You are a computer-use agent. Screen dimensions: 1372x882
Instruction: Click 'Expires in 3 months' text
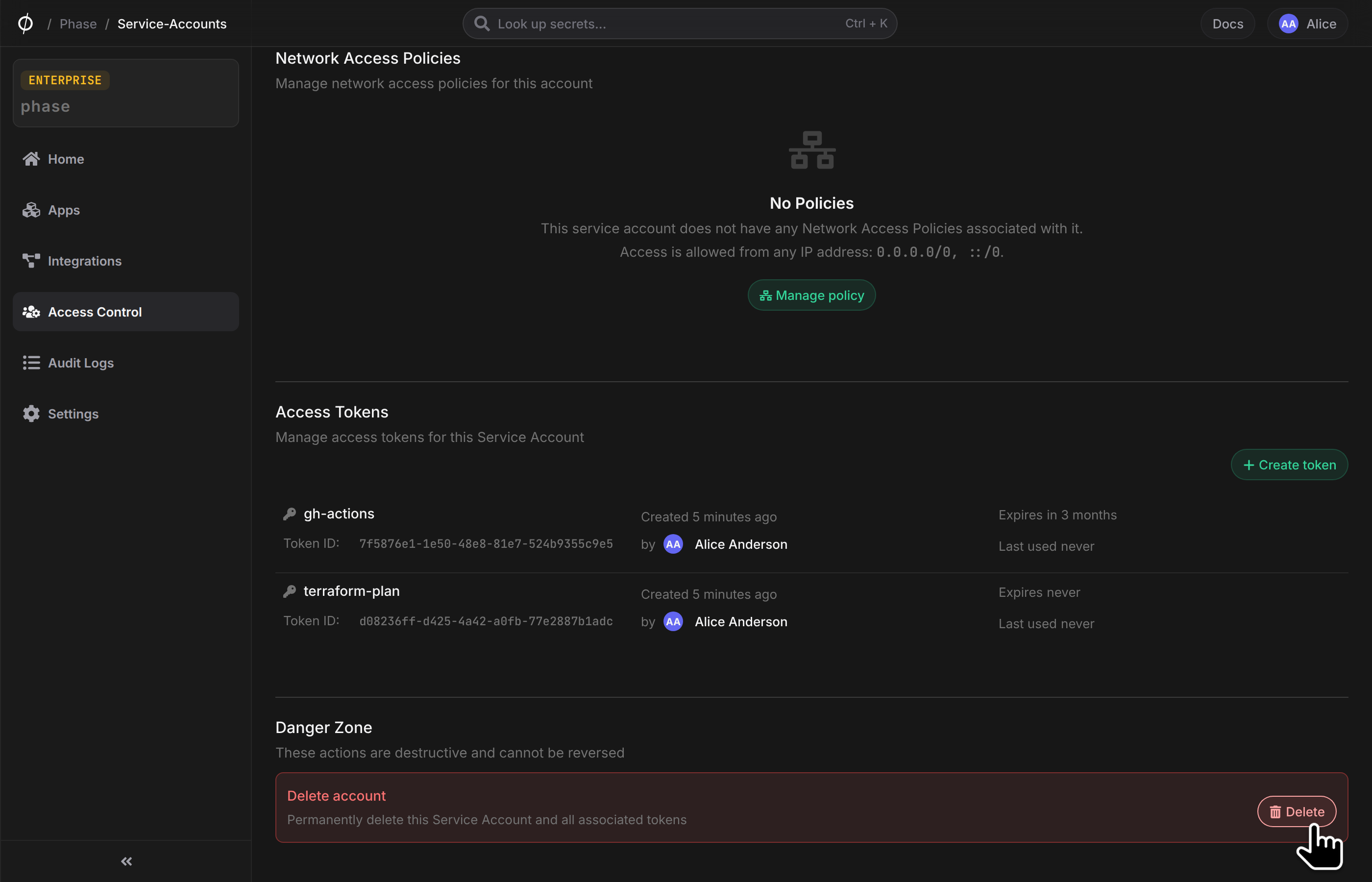[1057, 514]
